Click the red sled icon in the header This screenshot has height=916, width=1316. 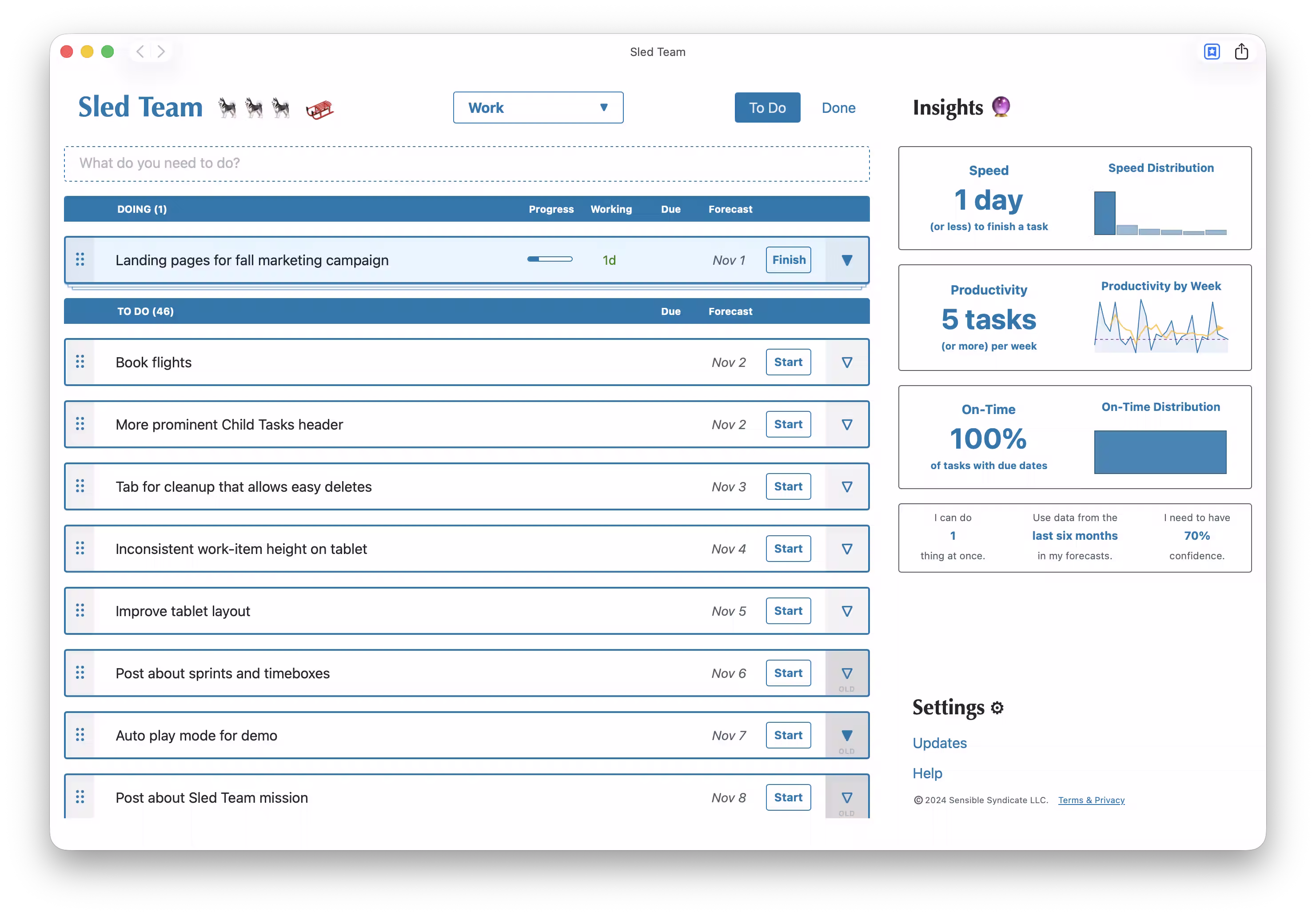pyautogui.click(x=319, y=109)
